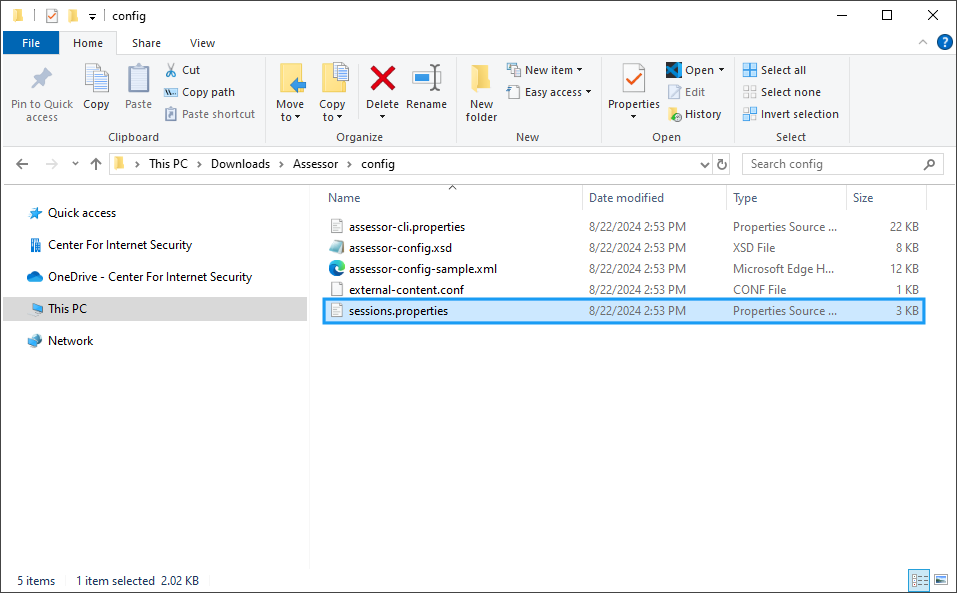This screenshot has width=957, height=593.
Task: Switch to details view toggle
Action: [x=918, y=580]
